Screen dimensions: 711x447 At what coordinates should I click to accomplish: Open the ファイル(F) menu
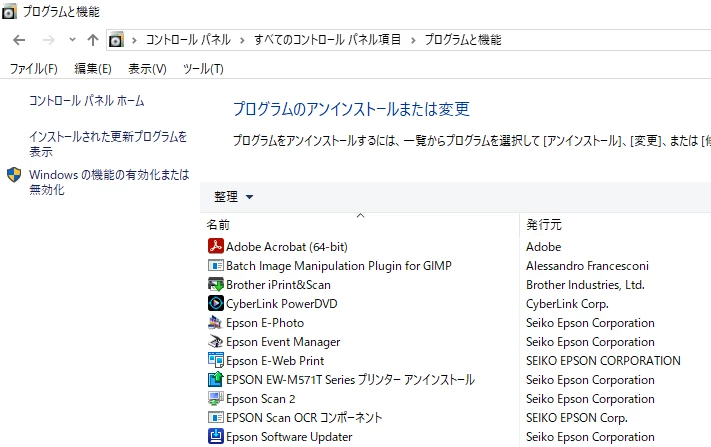34,68
